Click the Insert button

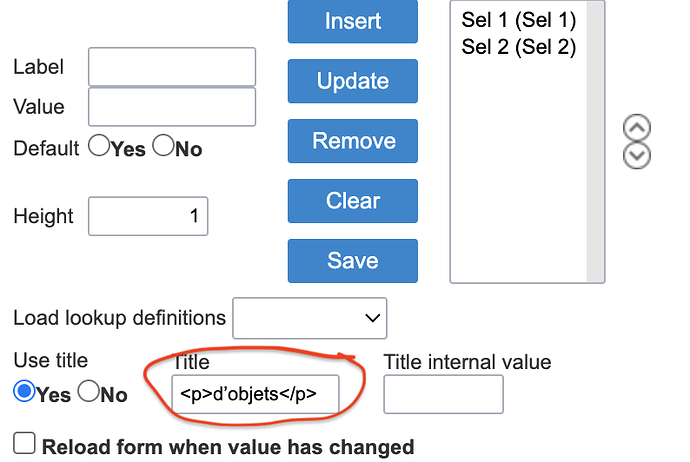[x=353, y=21]
